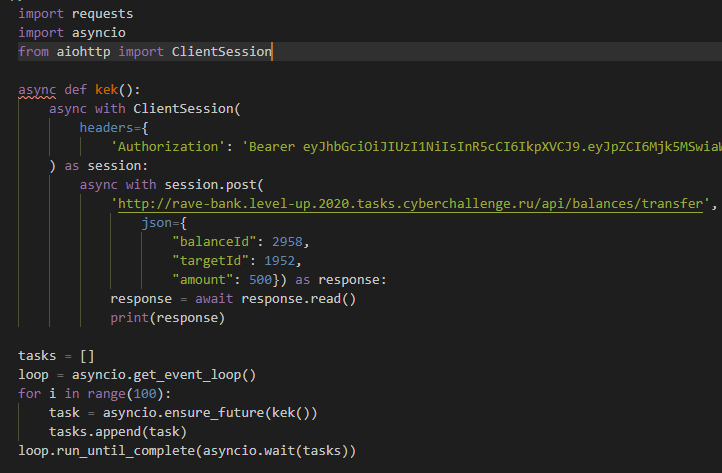Click 'loop.run_until_complete' line
Image resolution: width=722 pixels, height=473 pixels.
pyautogui.click(x=187, y=450)
